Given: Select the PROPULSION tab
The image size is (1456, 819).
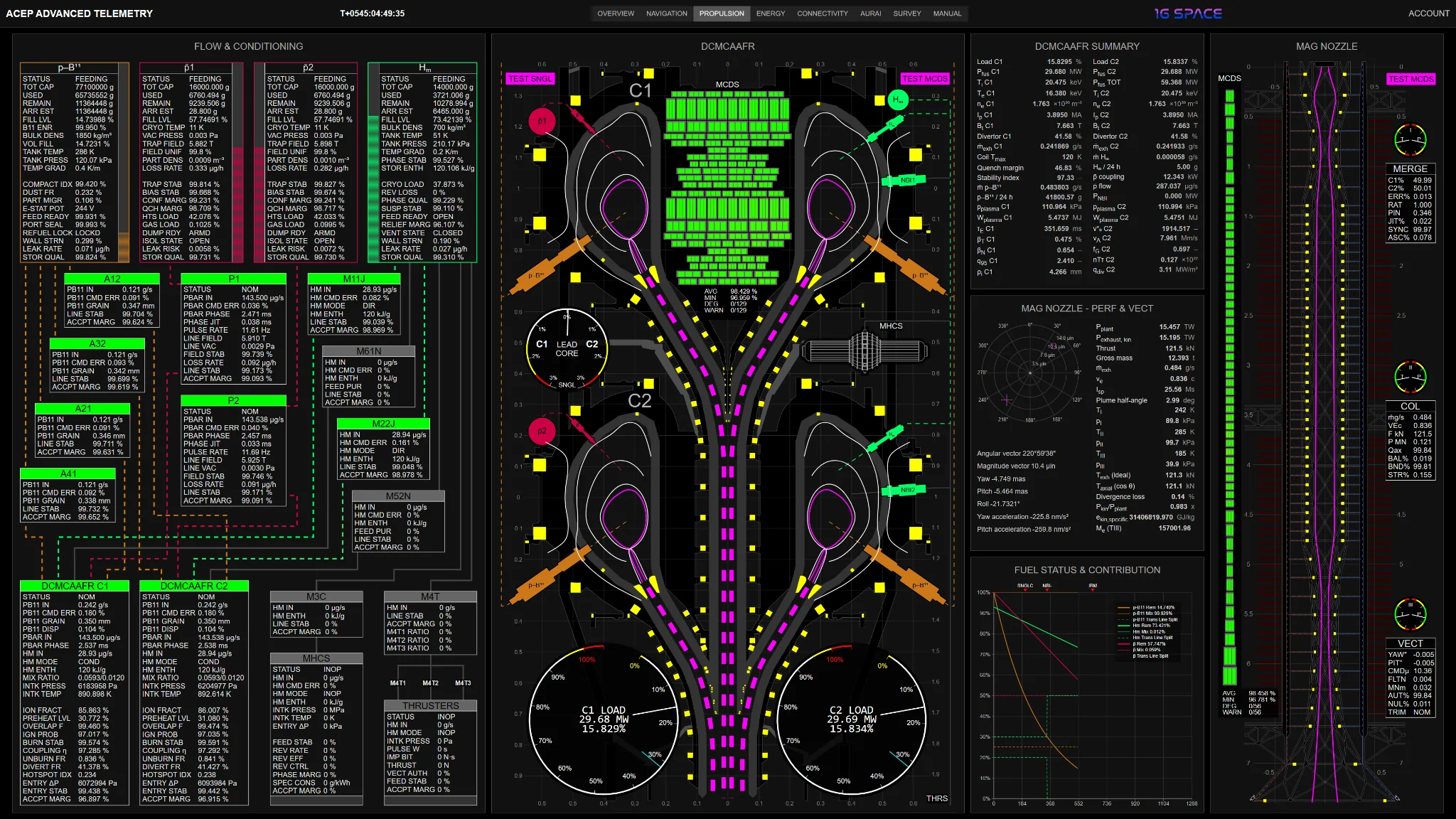Looking at the screenshot, I should pyautogui.click(x=722, y=14).
